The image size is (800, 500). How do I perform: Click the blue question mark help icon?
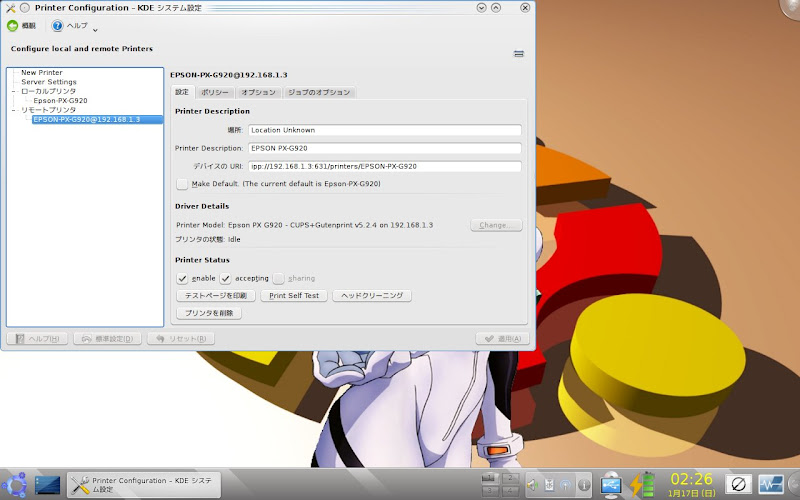(x=57, y=26)
